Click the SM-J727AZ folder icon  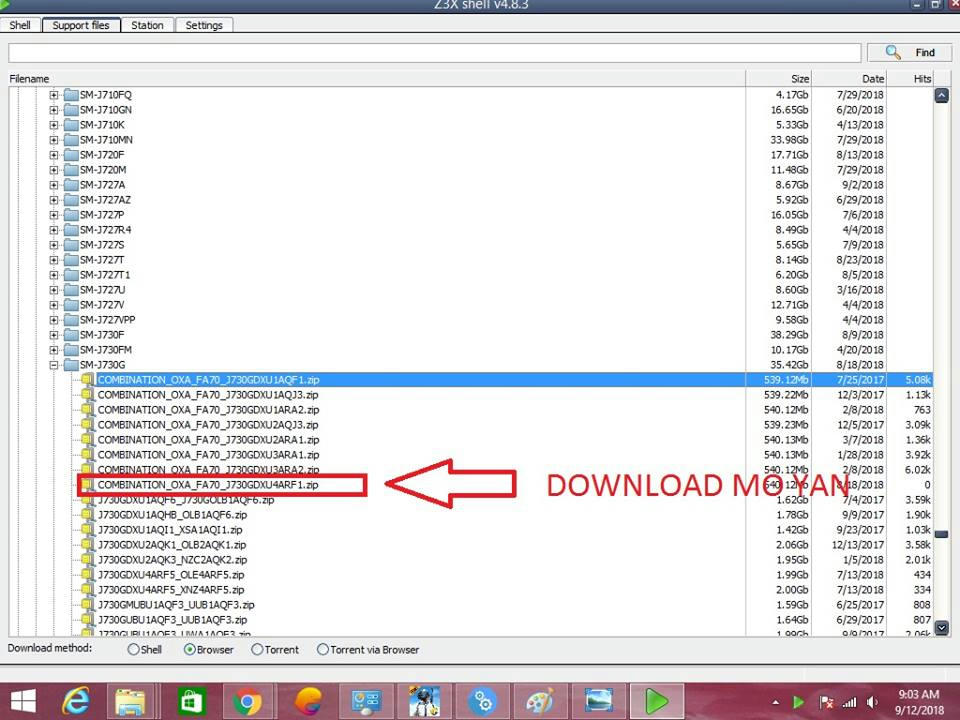(71, 200)
